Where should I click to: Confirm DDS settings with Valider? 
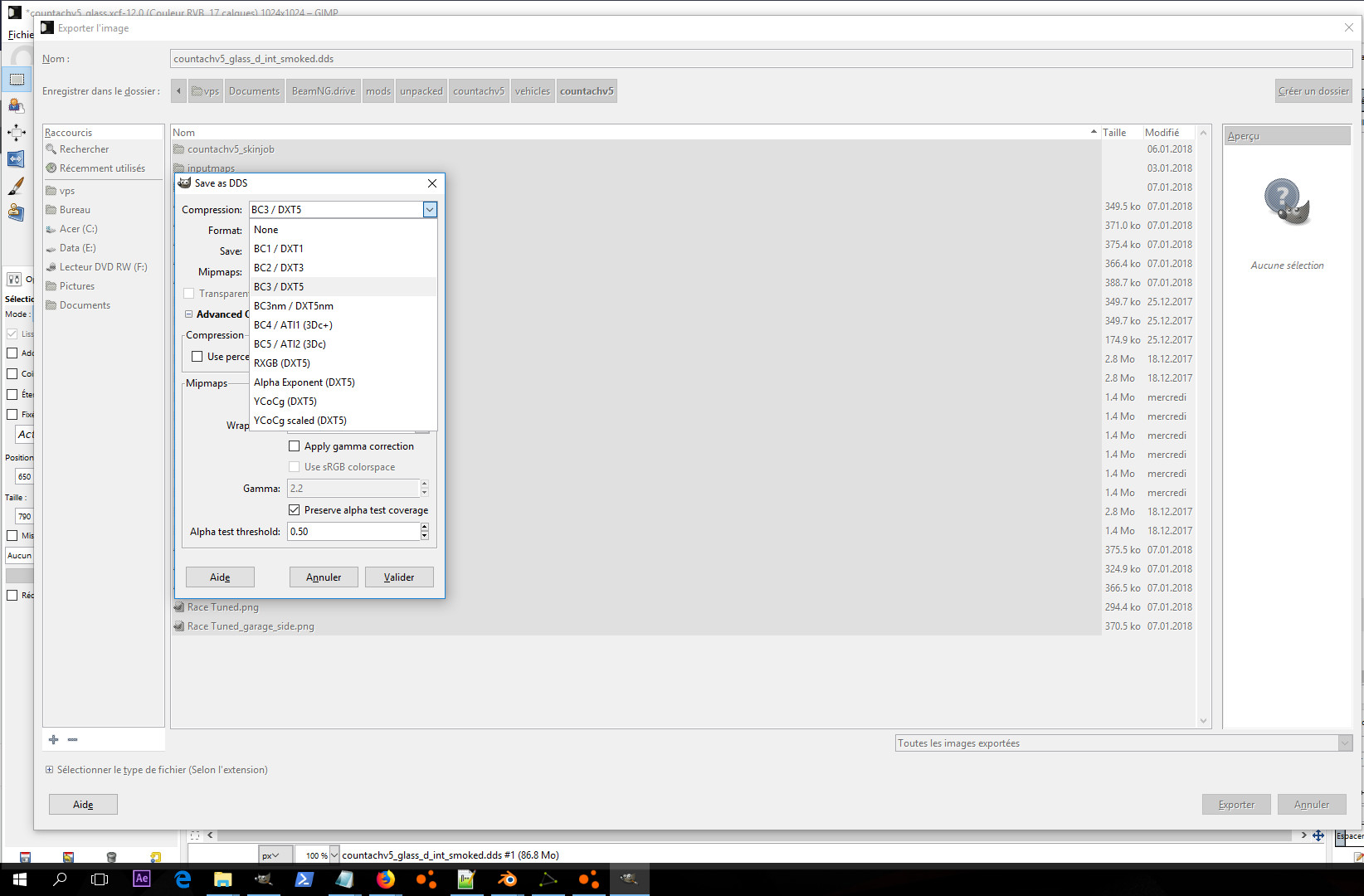click(x=399, y=577)
